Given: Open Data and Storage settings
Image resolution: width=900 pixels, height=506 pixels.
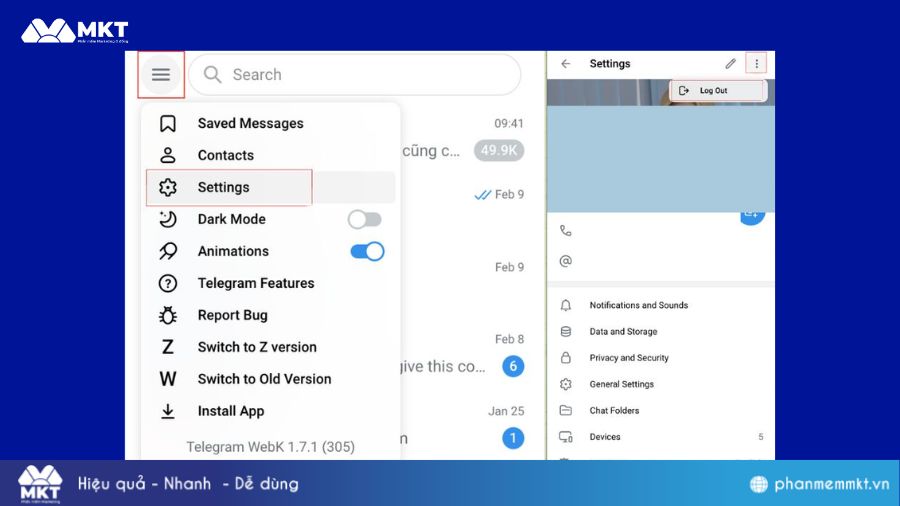Looking at the screenshot, I should (x=661, y=332).
